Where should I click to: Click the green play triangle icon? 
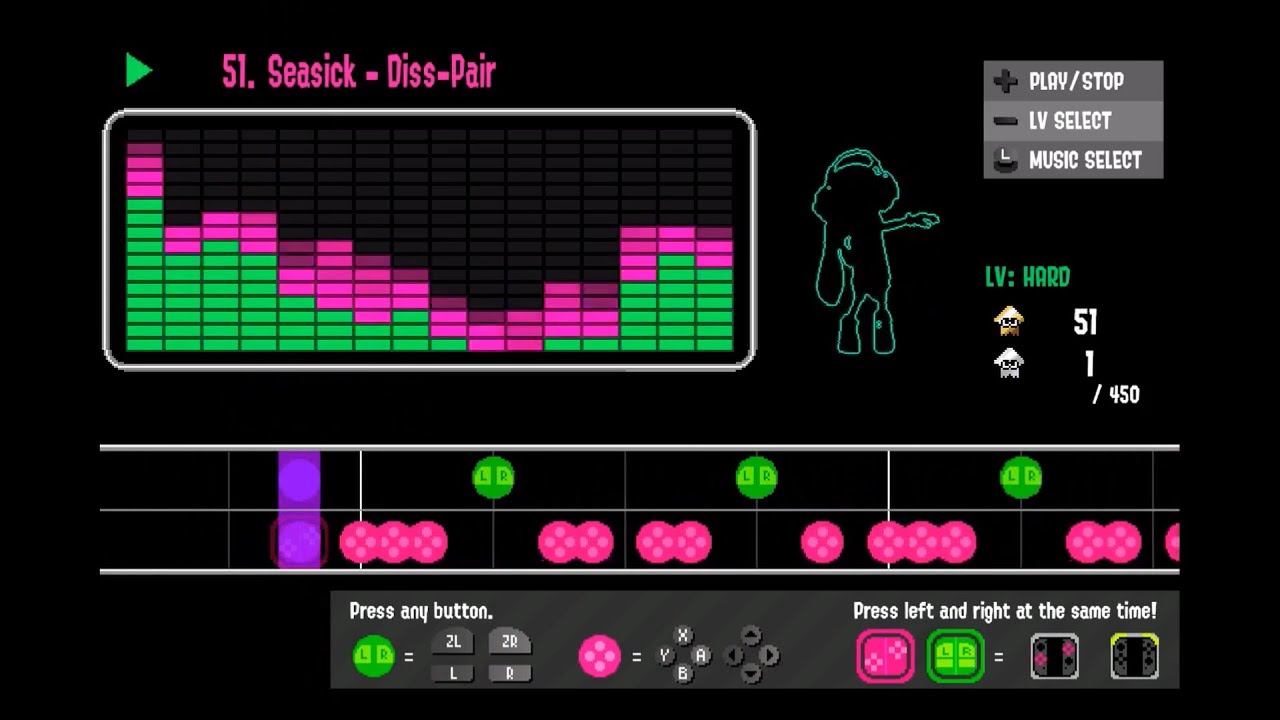139,71
